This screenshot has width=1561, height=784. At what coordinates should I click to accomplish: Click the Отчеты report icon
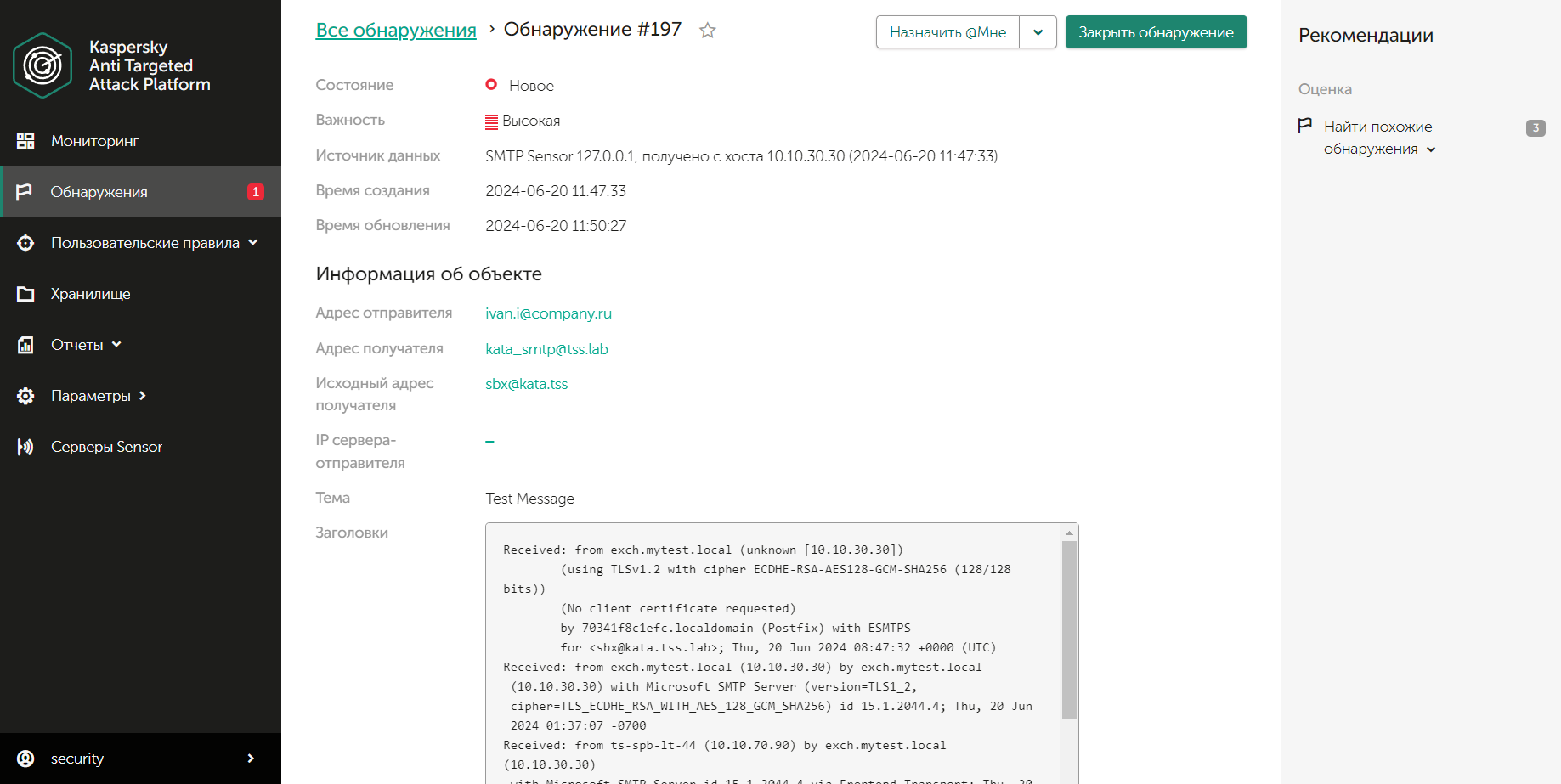(x=25, y=345)
